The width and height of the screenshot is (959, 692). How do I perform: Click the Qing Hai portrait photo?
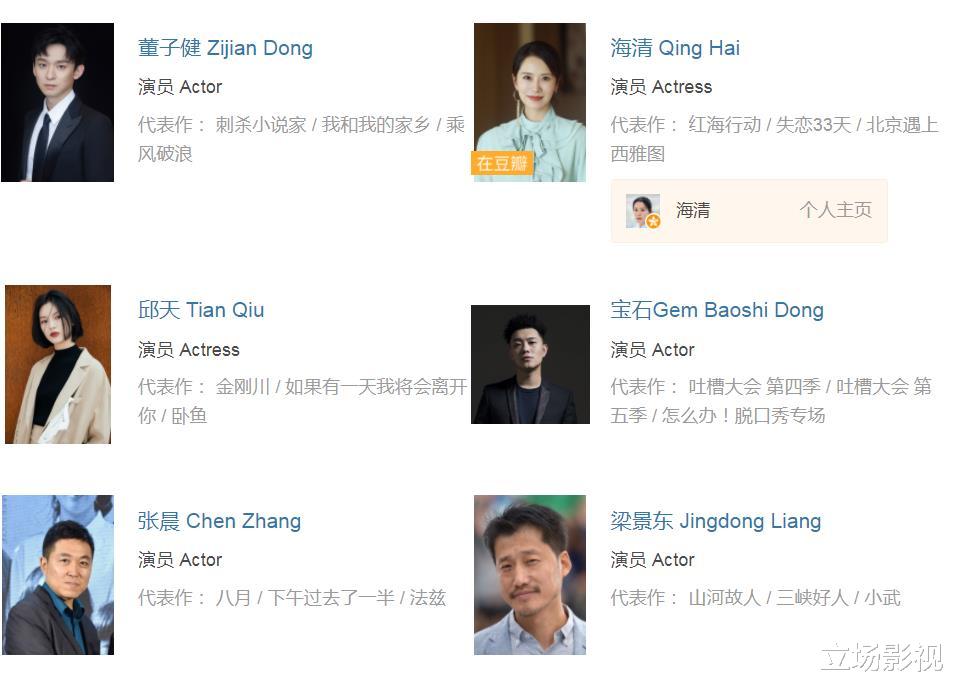(530, 102)
